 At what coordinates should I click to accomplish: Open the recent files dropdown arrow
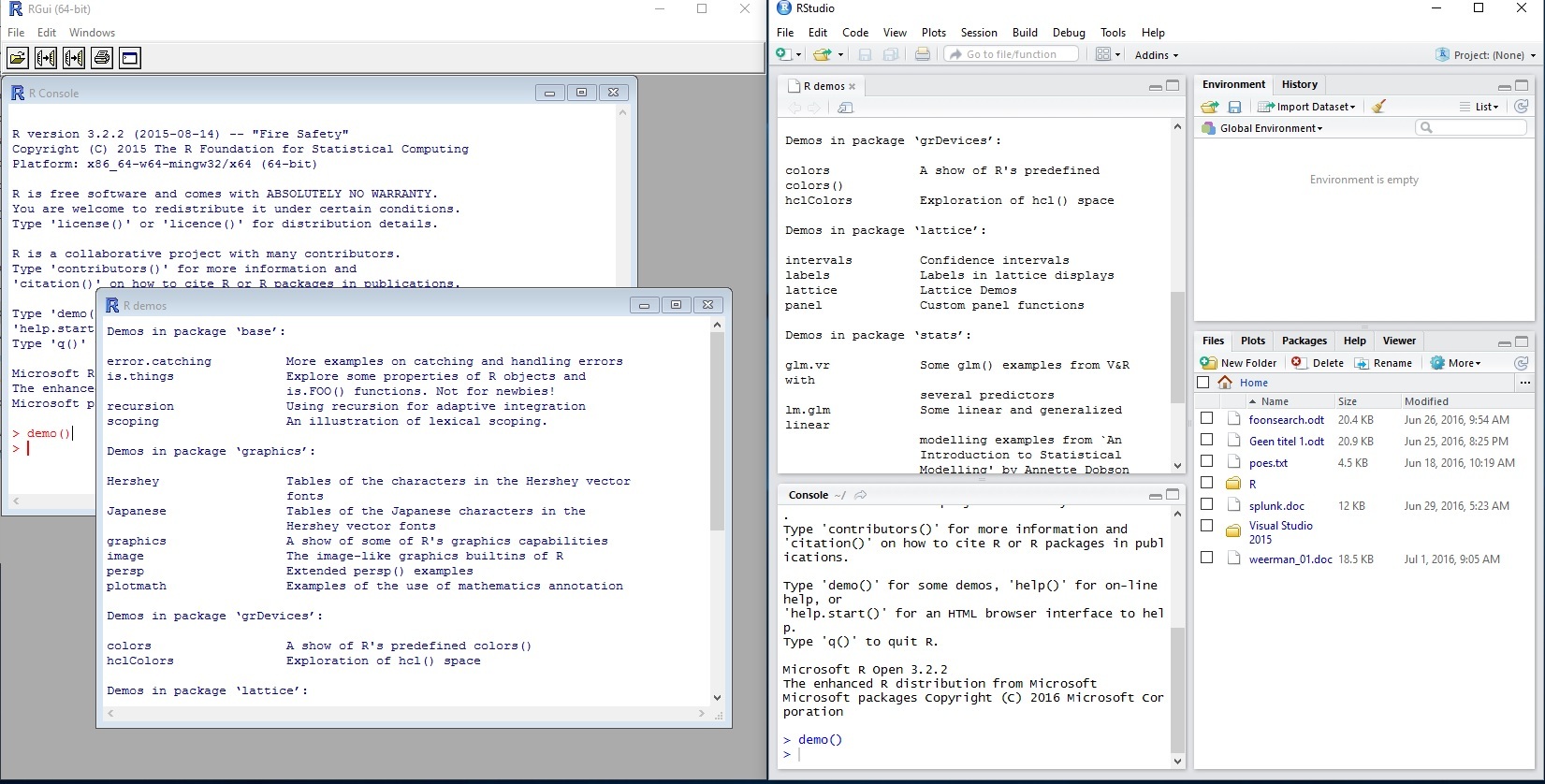coord(839,55)
